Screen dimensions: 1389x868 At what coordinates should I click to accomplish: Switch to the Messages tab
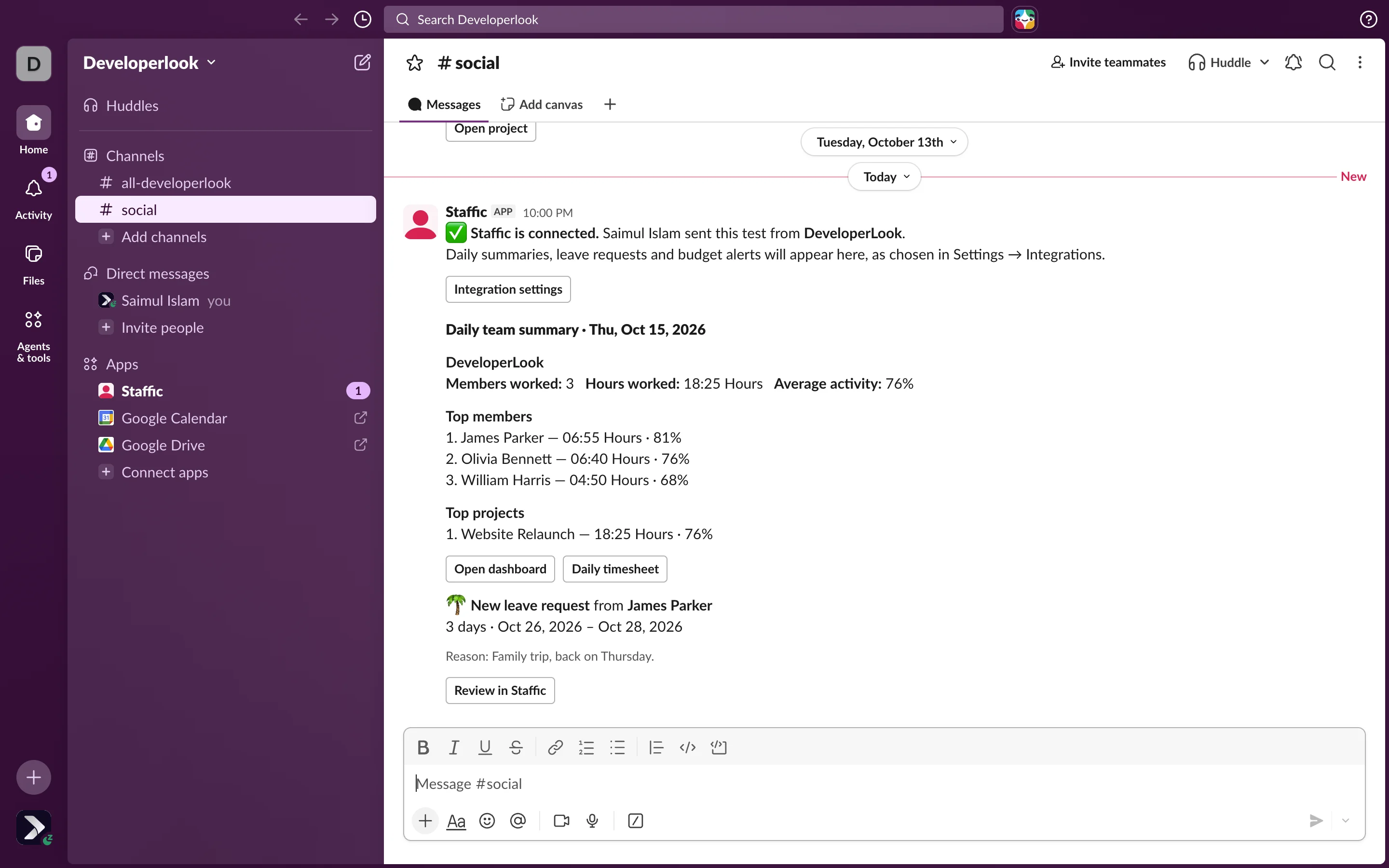tap(444, 105)
